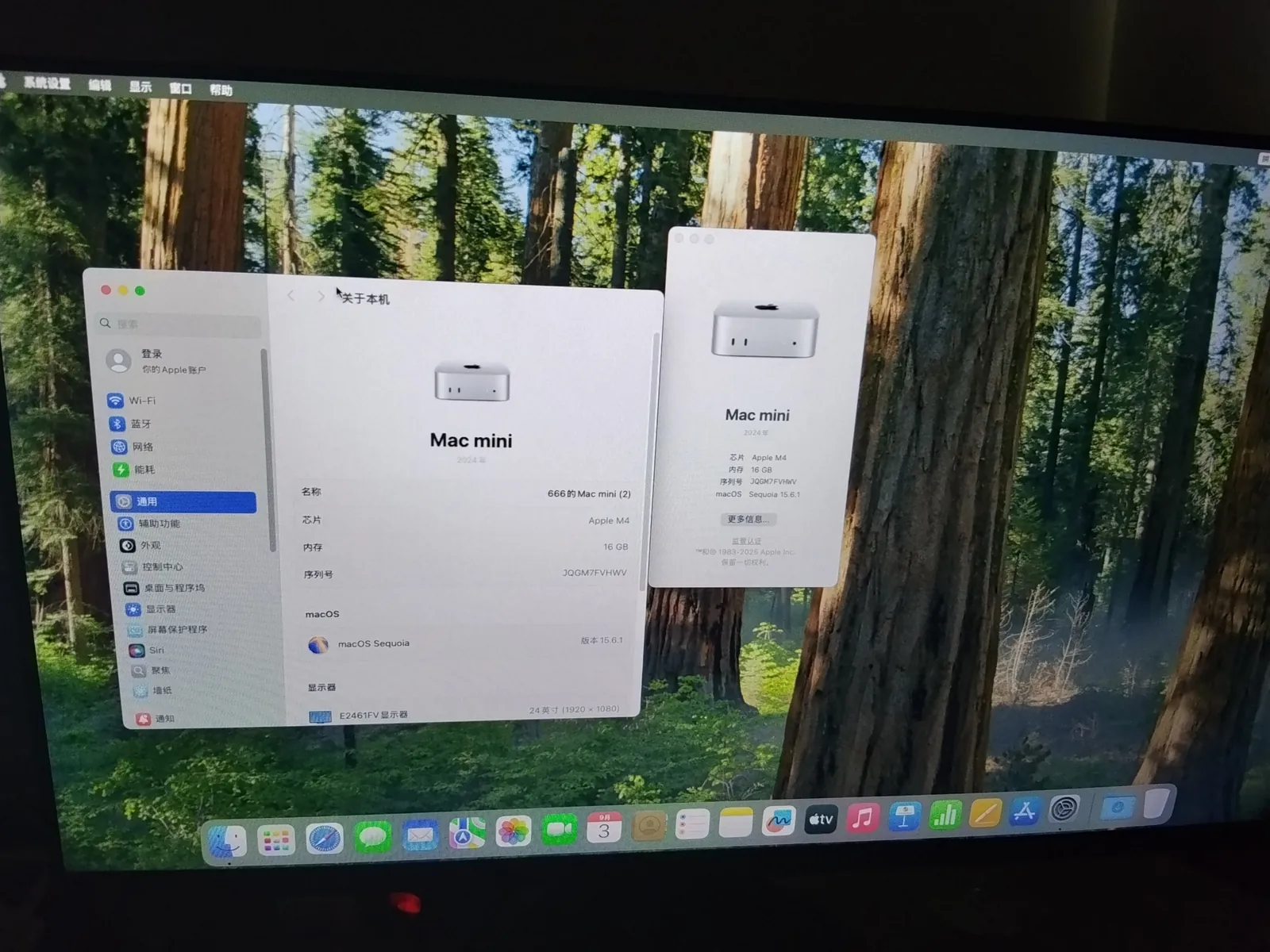Viewport: 1270px width, 952px height.
Task: Open App Store from the Dock
Action: pyautogui.click(x=1025, y=812)
